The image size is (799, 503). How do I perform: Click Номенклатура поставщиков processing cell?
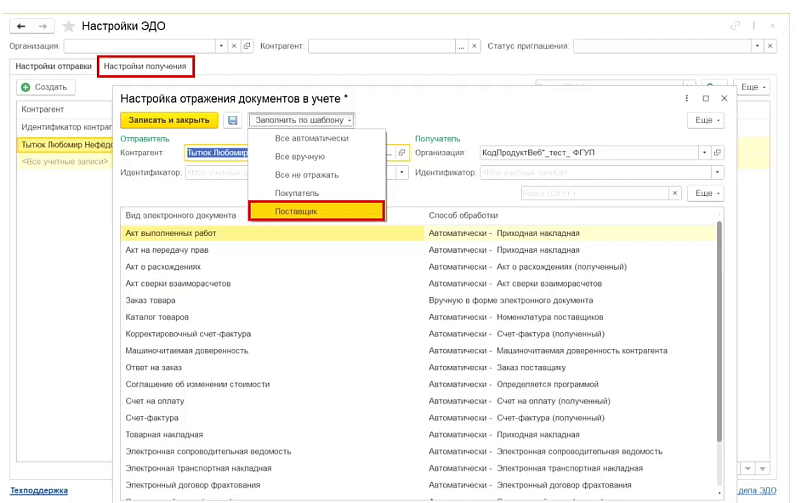point(516,317)
